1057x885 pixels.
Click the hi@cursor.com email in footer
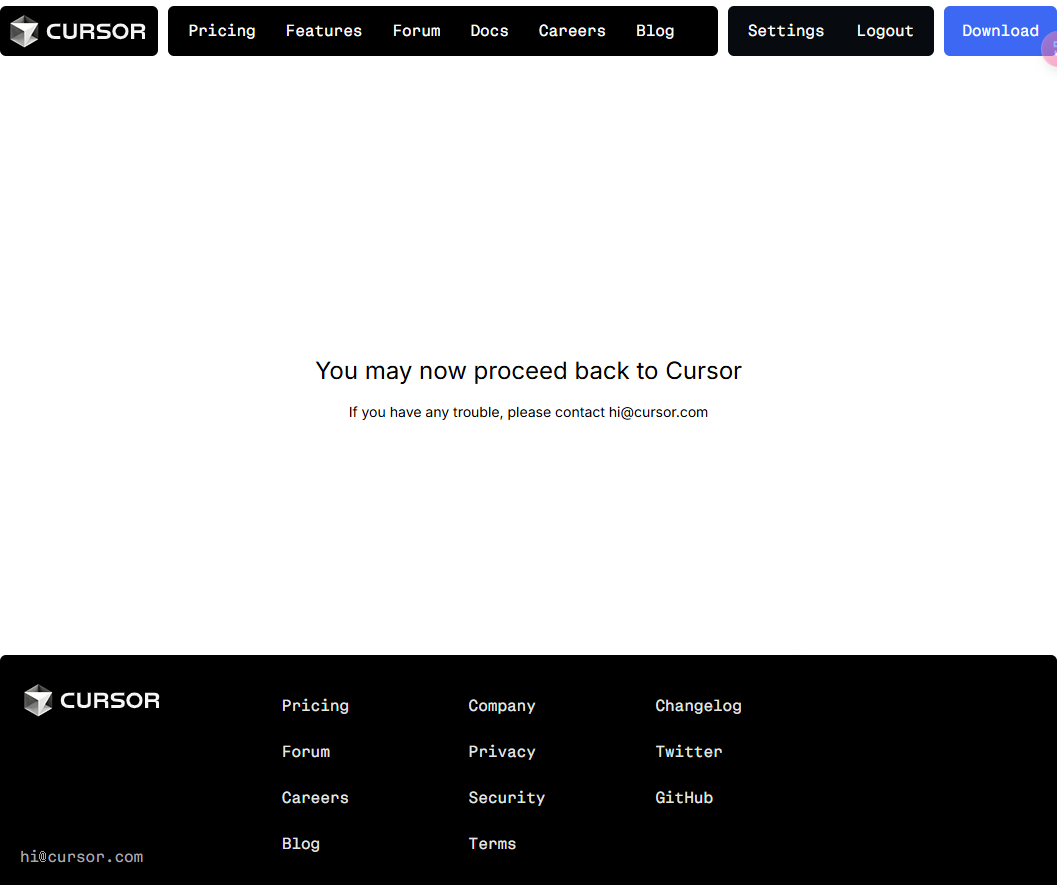[82, 857]
